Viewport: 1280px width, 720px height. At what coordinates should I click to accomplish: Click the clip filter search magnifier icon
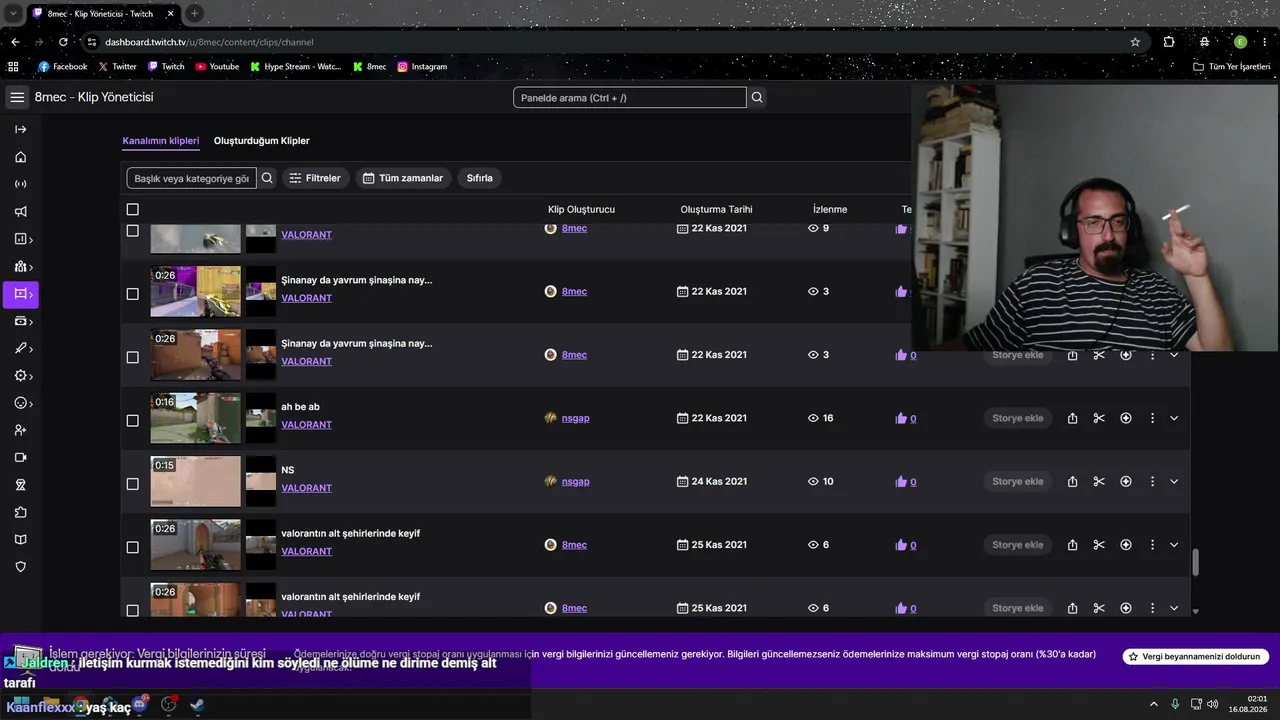click(x=267, y=178)
